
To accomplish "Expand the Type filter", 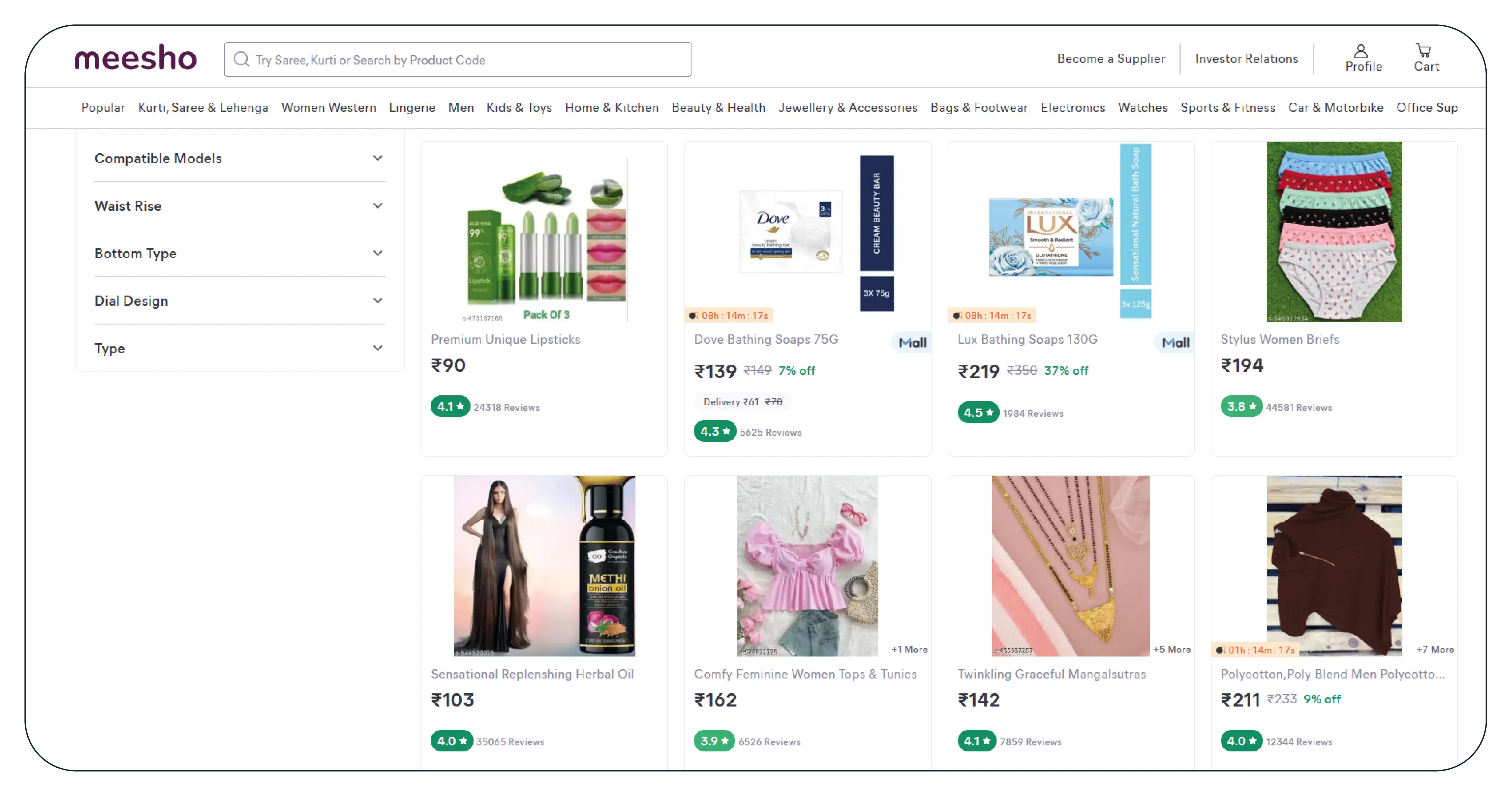I will (x=239, y=348).
